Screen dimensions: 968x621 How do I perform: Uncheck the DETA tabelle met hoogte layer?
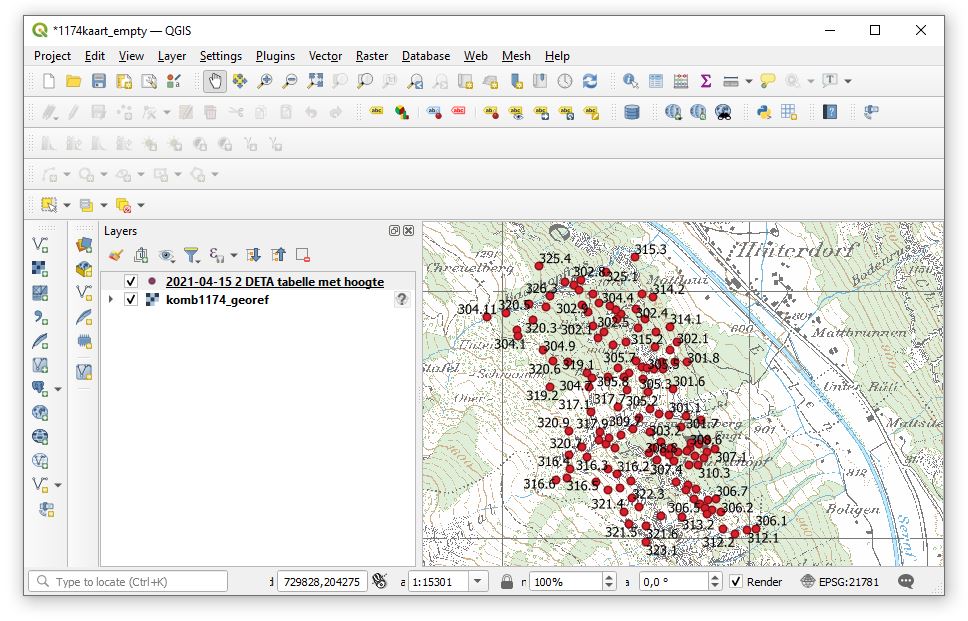click(x=131, y=282)
